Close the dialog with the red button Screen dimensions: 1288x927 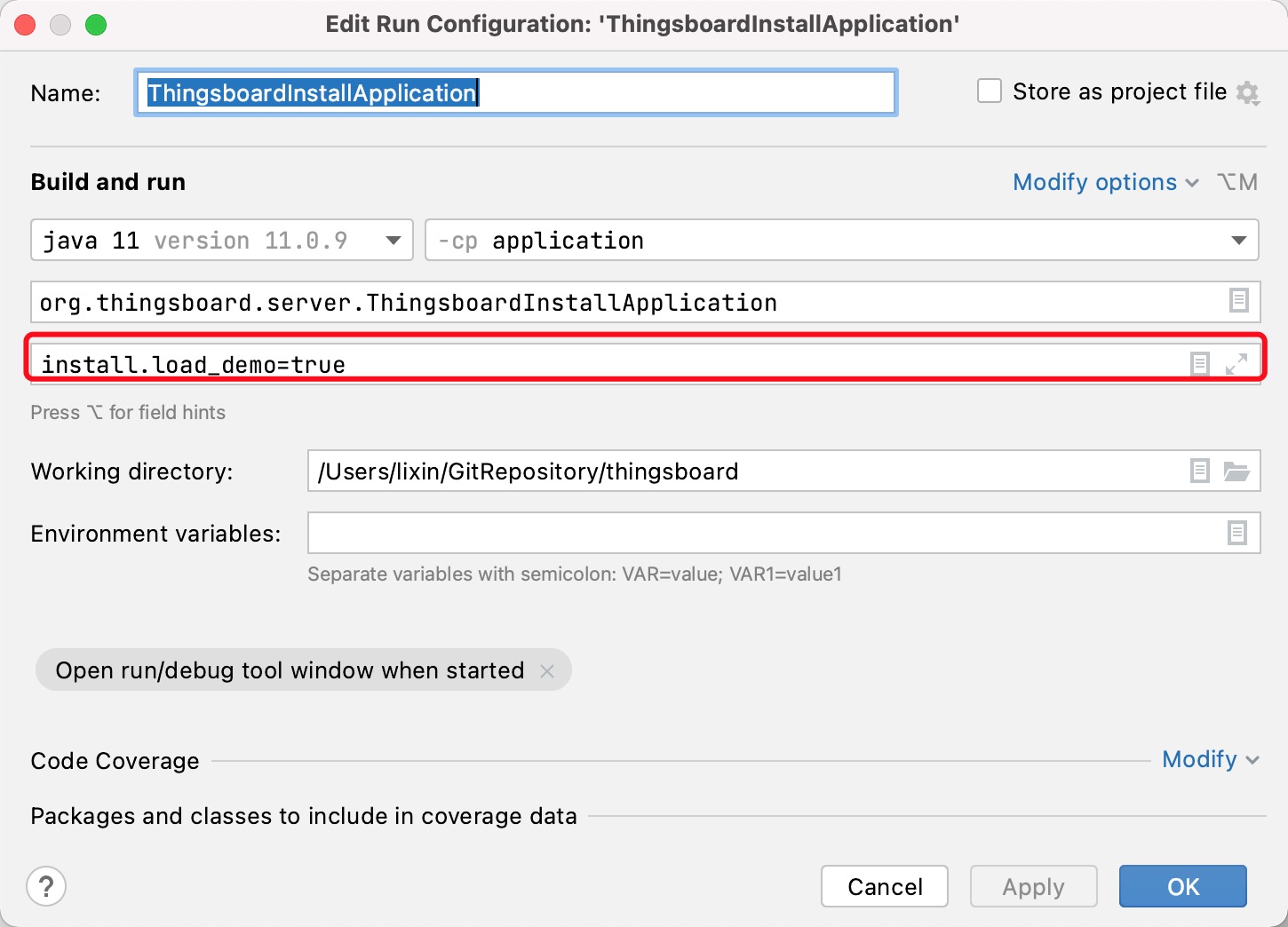pos(25,25)
